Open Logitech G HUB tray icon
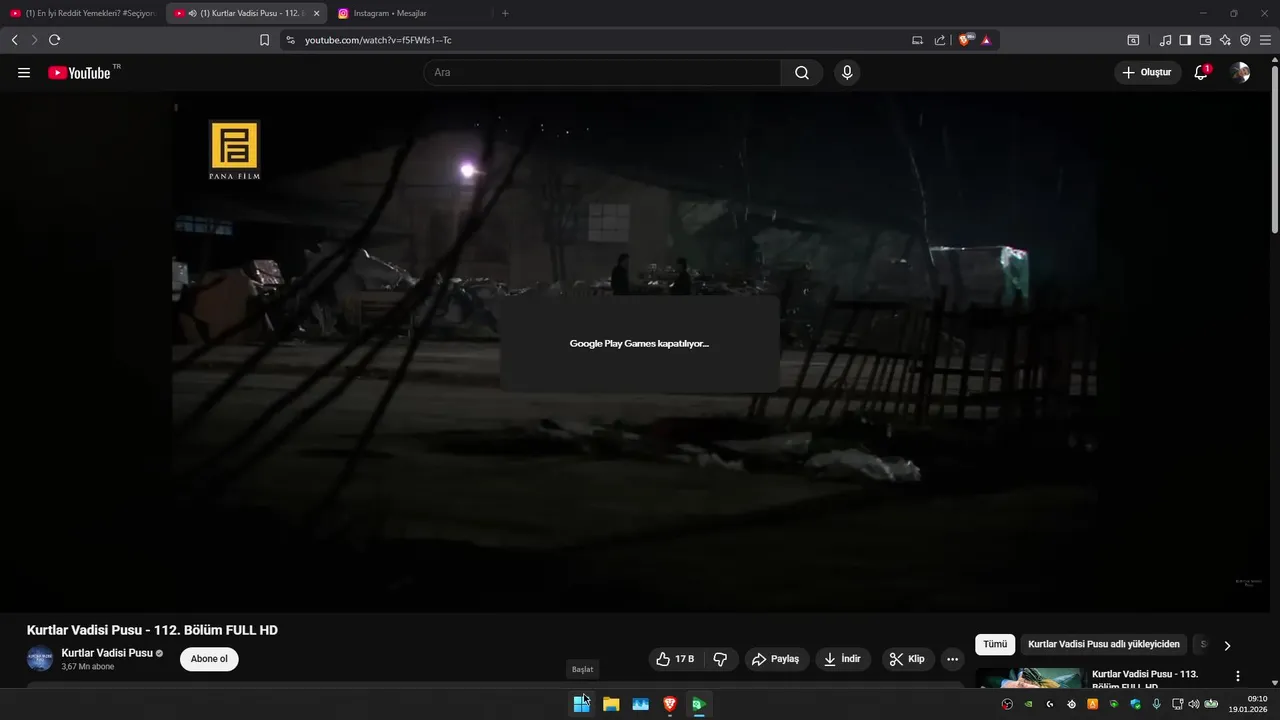Viewport: 1280px width, 720px height. [x=1050, y=704]
